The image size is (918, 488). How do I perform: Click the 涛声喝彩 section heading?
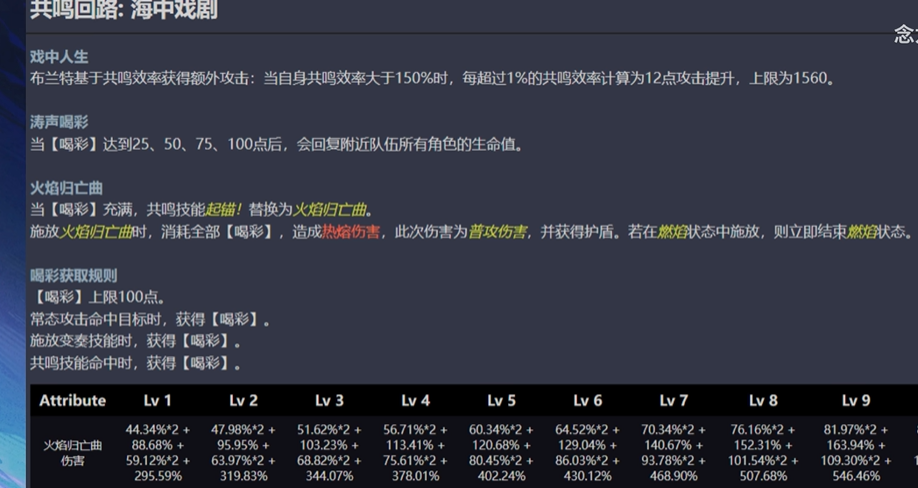click(59, 122)
